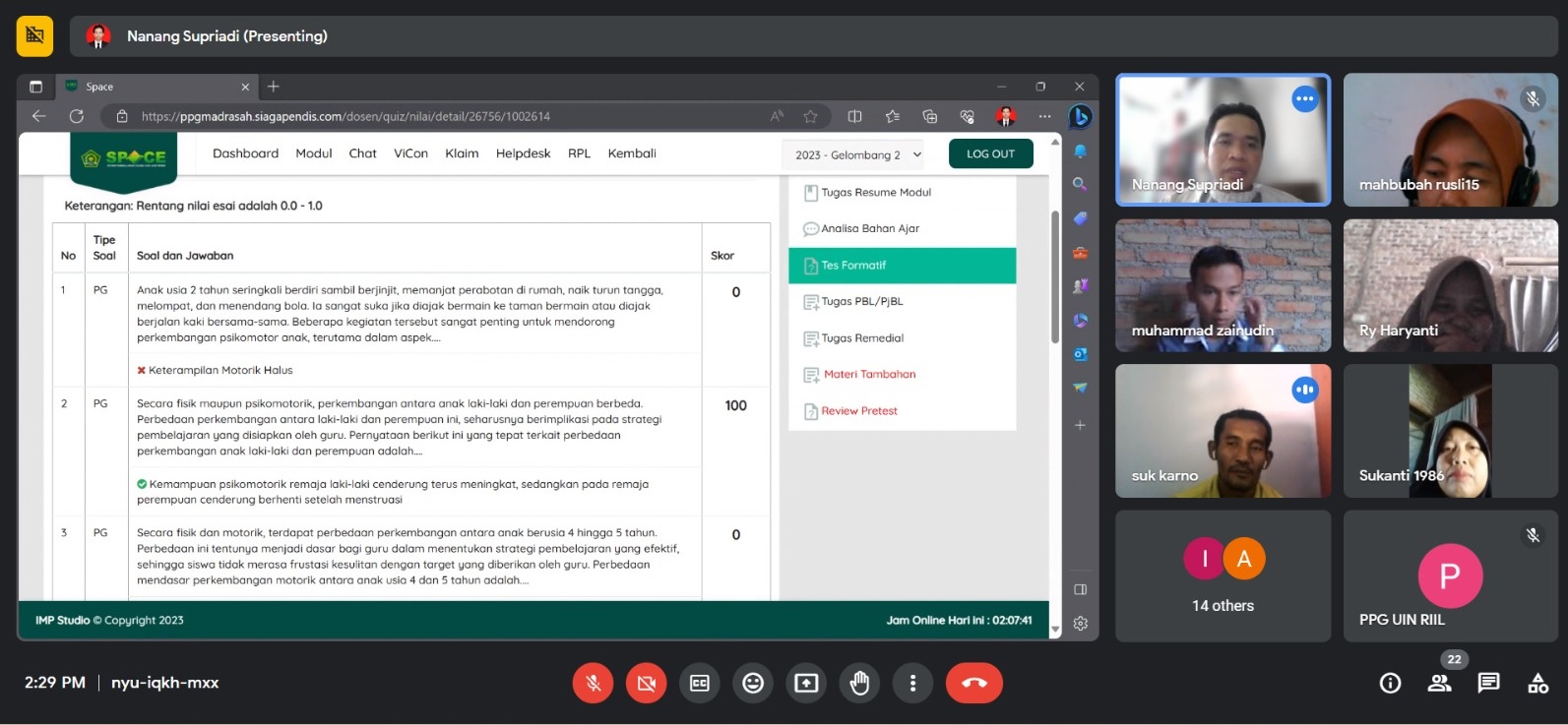Open the Edge browser settings and more menu
This screenshot has width=1568, height=725.
tap(1044, 116)
